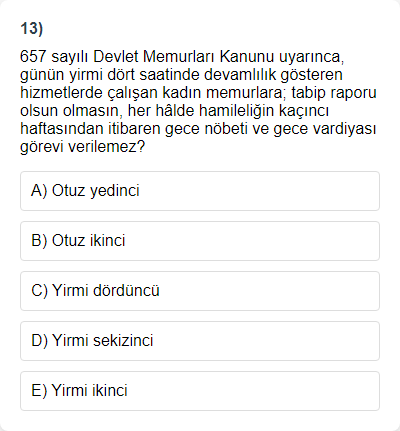Choose option C) Yirmi dördüncü
This screenshot has height=431, width=400.
point(200,291)
